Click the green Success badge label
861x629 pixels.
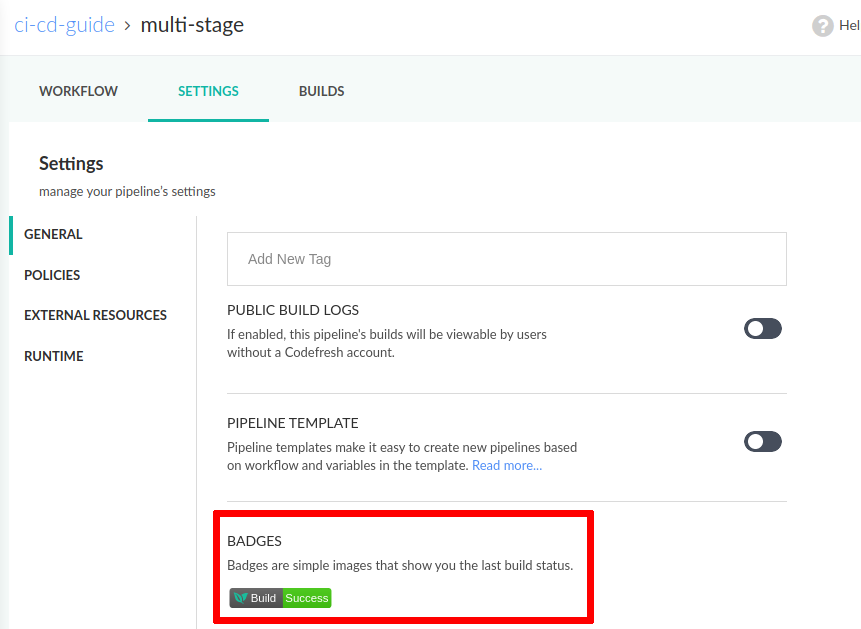point(307,598)
